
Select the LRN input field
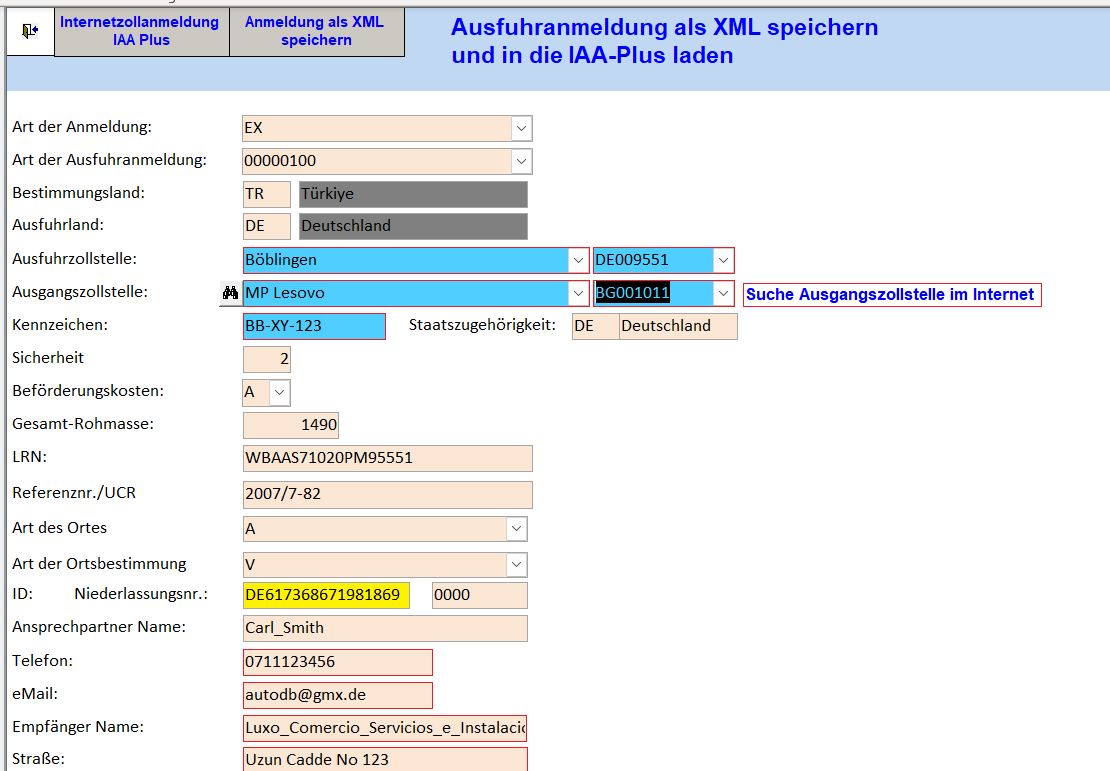(387, 458)
